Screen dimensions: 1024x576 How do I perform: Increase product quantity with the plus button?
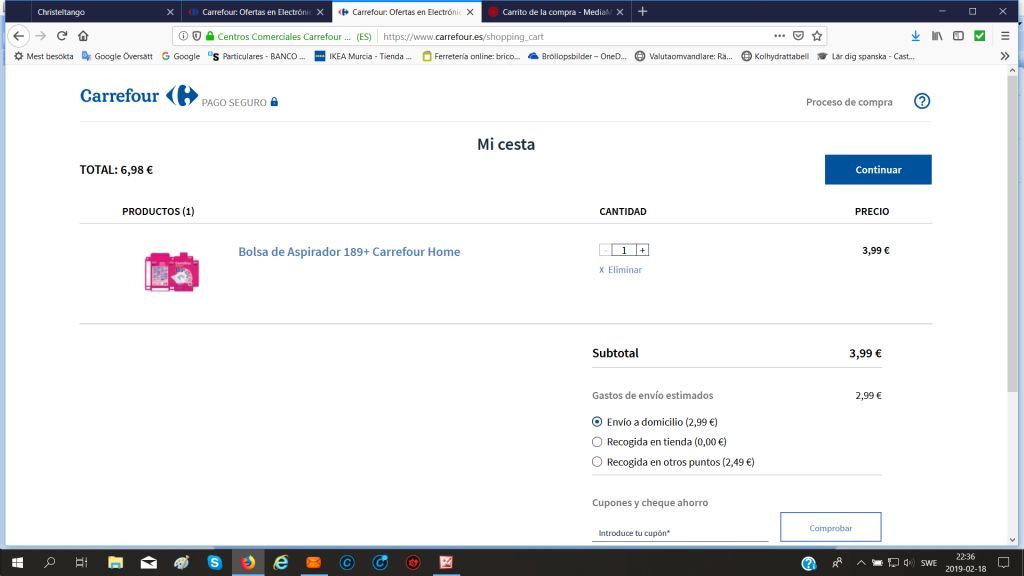point(643,250)
